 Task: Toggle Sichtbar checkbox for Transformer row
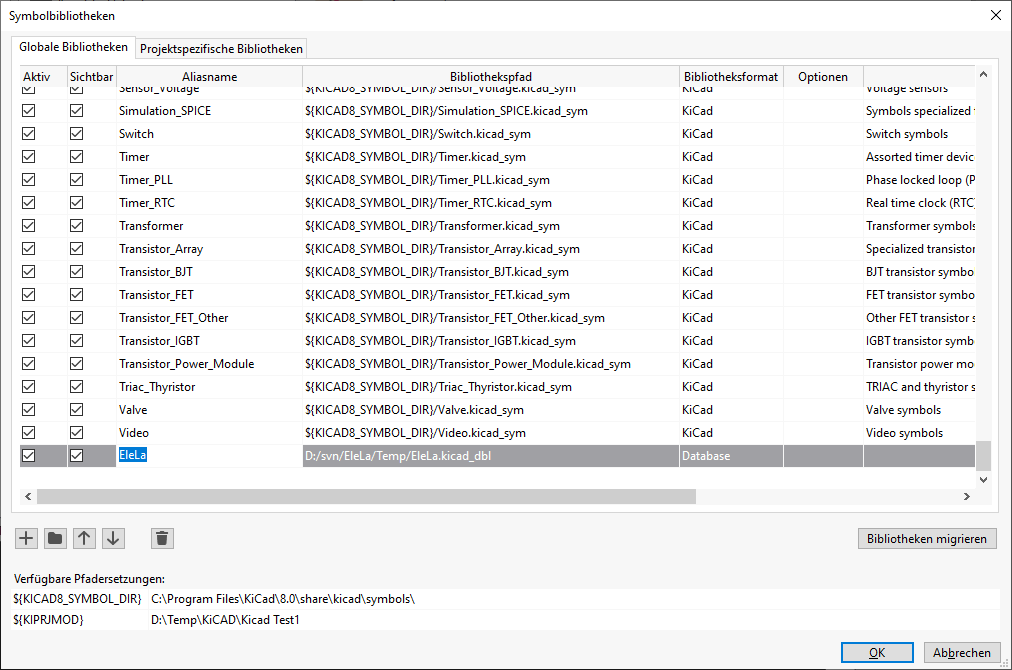pyautogui.click(x=77, y=226)
